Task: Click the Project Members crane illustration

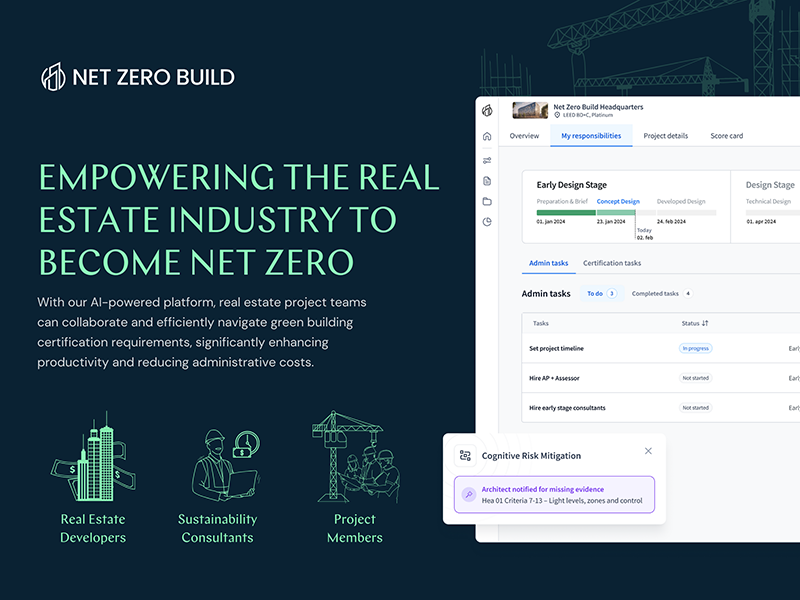Action: pyautogui.click(x=356, y=457)
